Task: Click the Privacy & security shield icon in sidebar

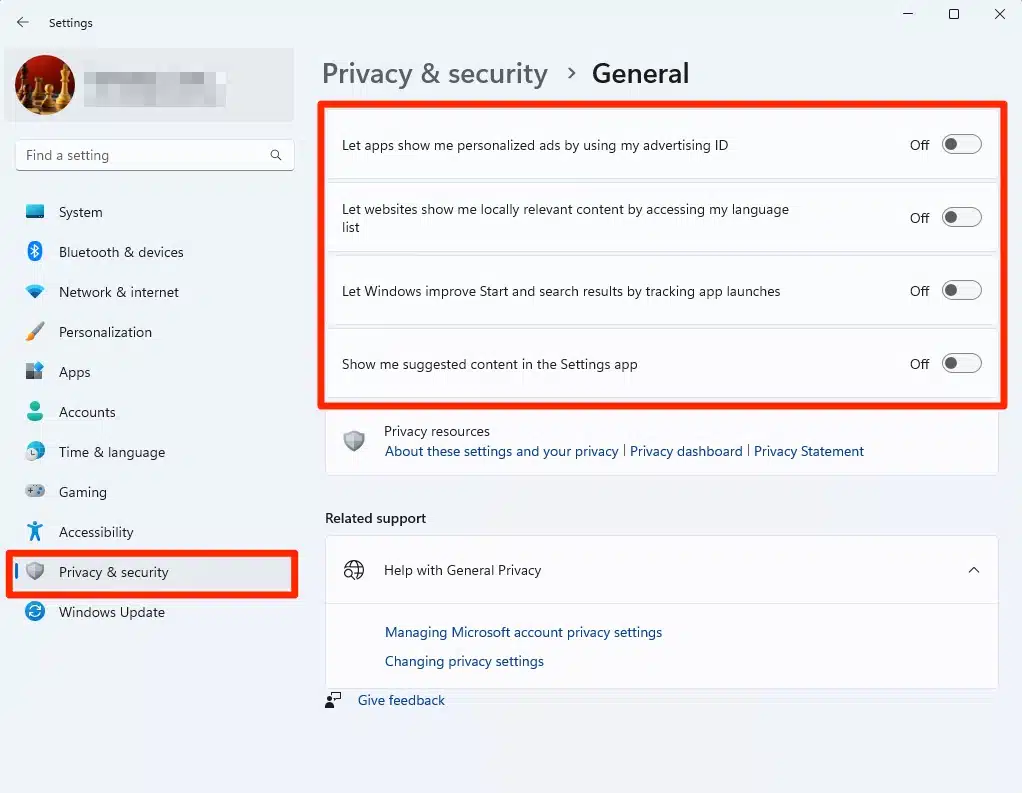Action: click(x=35, y=571)
